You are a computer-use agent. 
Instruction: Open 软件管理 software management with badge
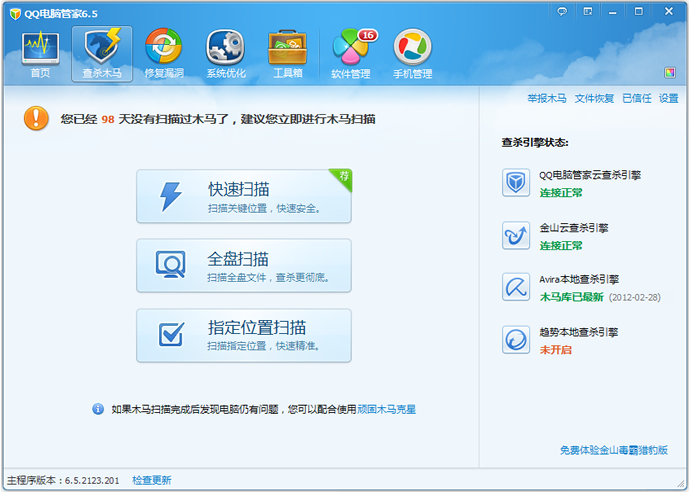pos(351,53)
